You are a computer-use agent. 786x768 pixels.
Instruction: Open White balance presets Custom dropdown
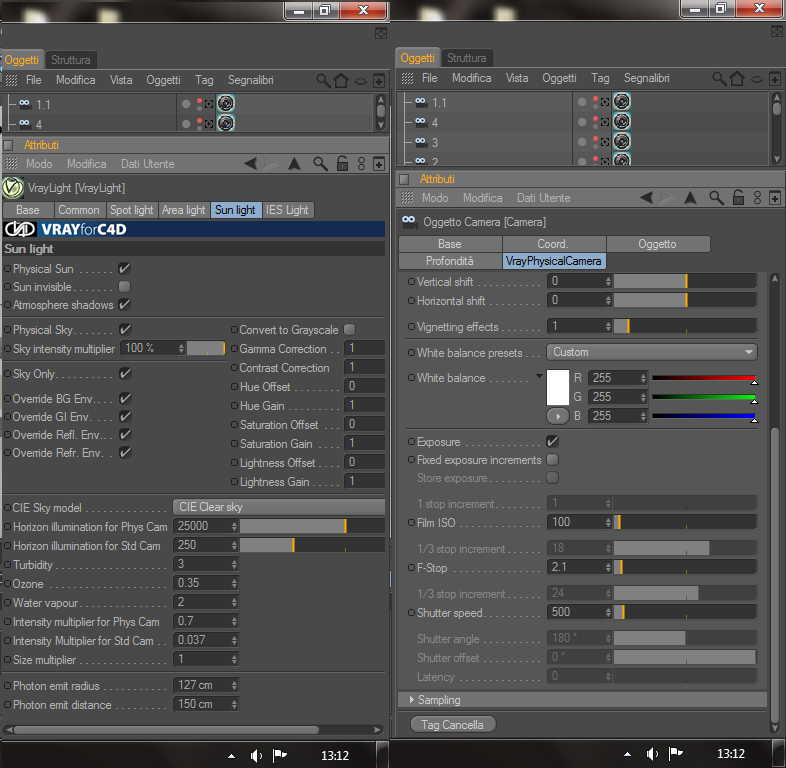tap(652, 352)
